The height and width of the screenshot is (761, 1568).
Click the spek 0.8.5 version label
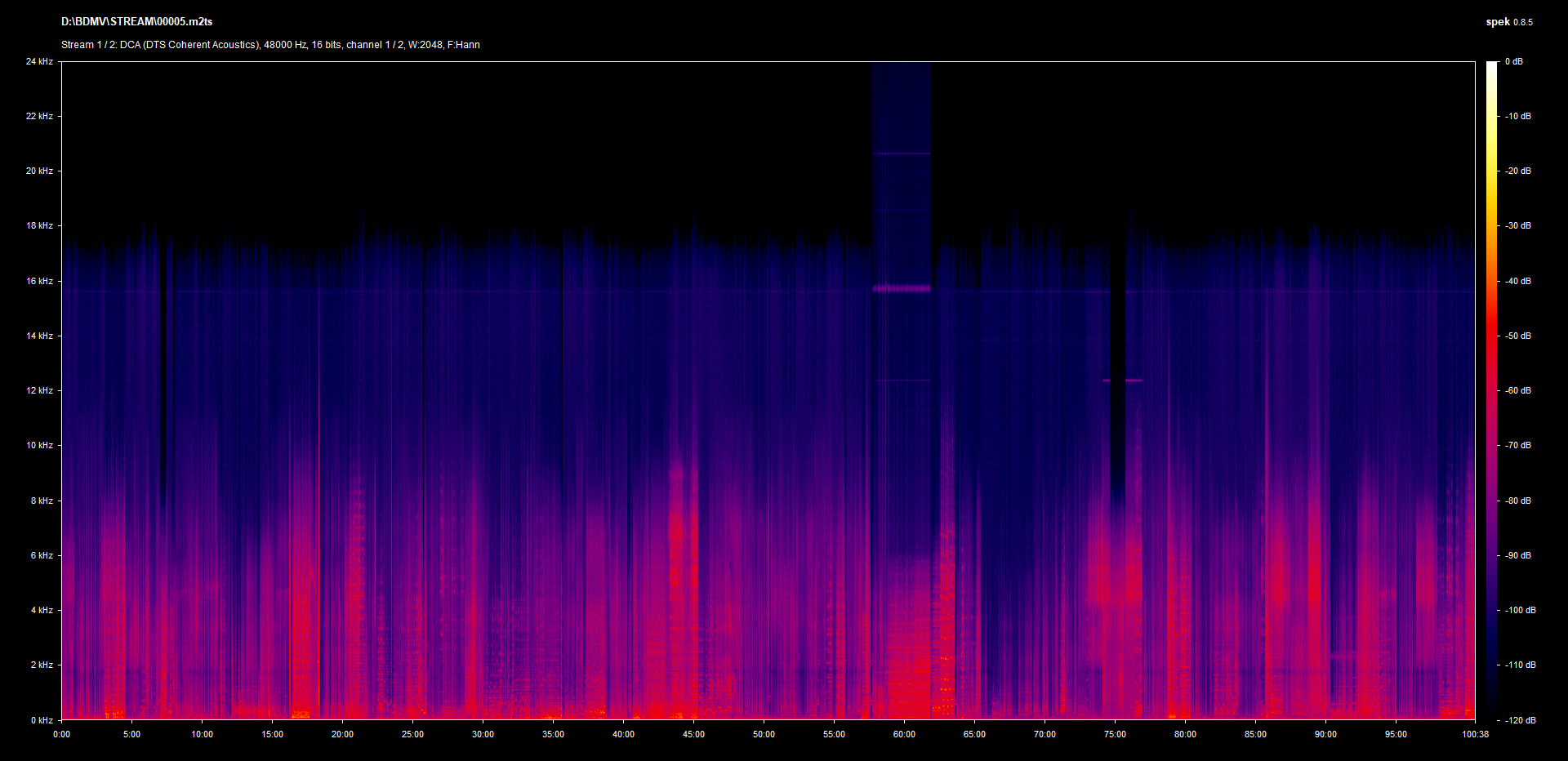[x=1508, y=22]
